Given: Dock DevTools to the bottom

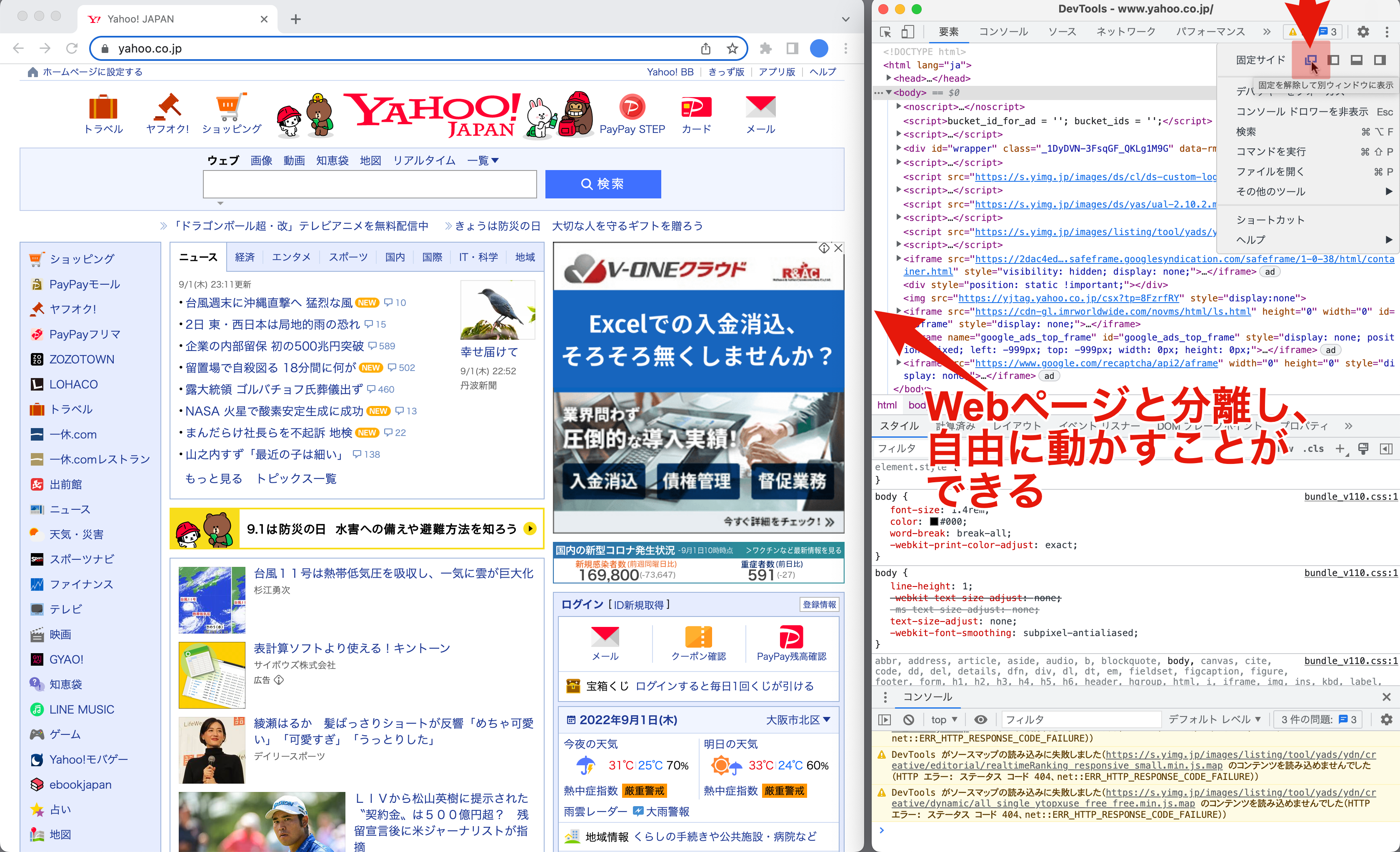Looking at the screenshot, I should 1356,60.
